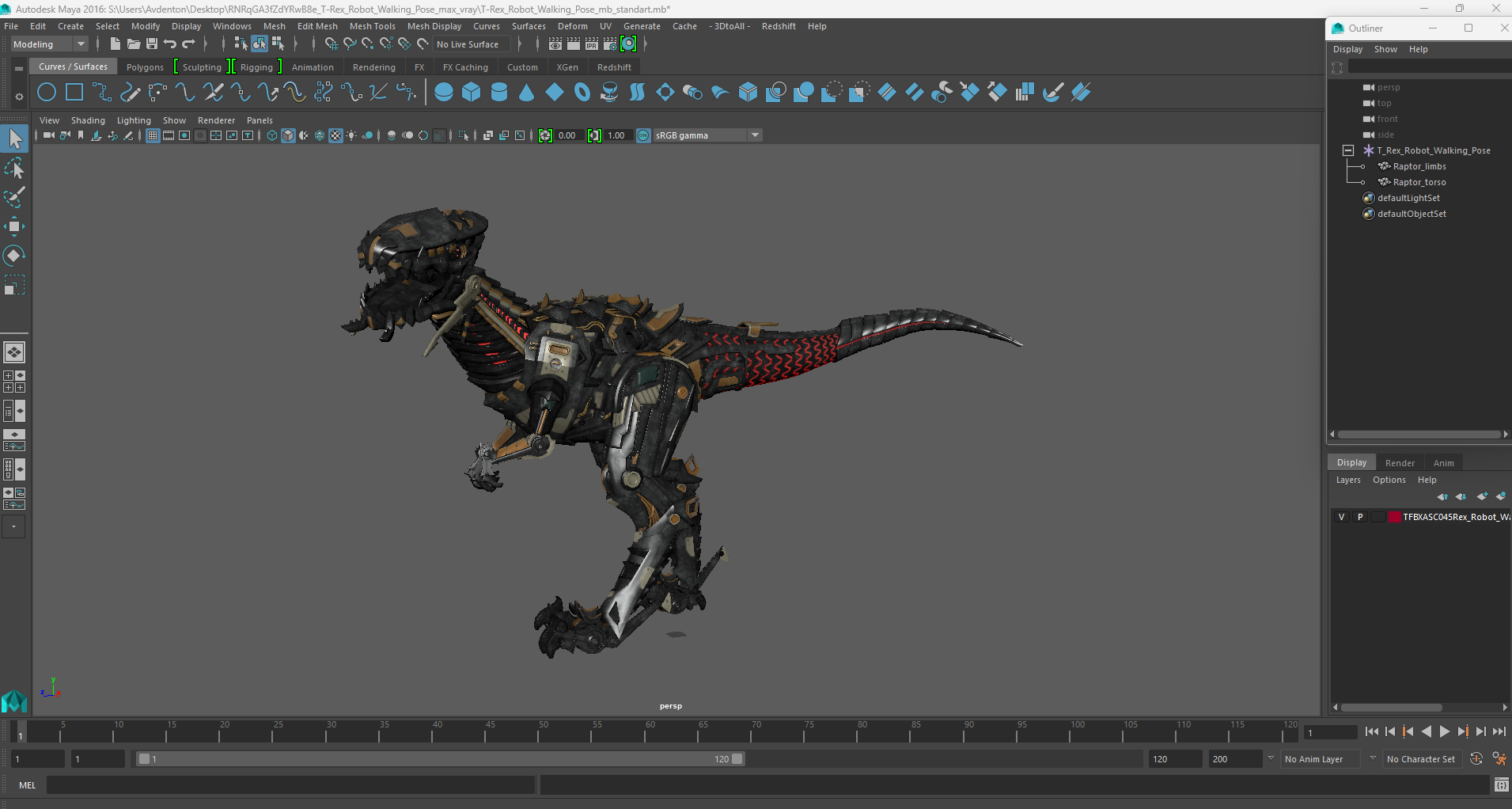This screenshot has width=1512, height=809.
Task: Click the shelf tab options menu icon
Action: (18, 69)
